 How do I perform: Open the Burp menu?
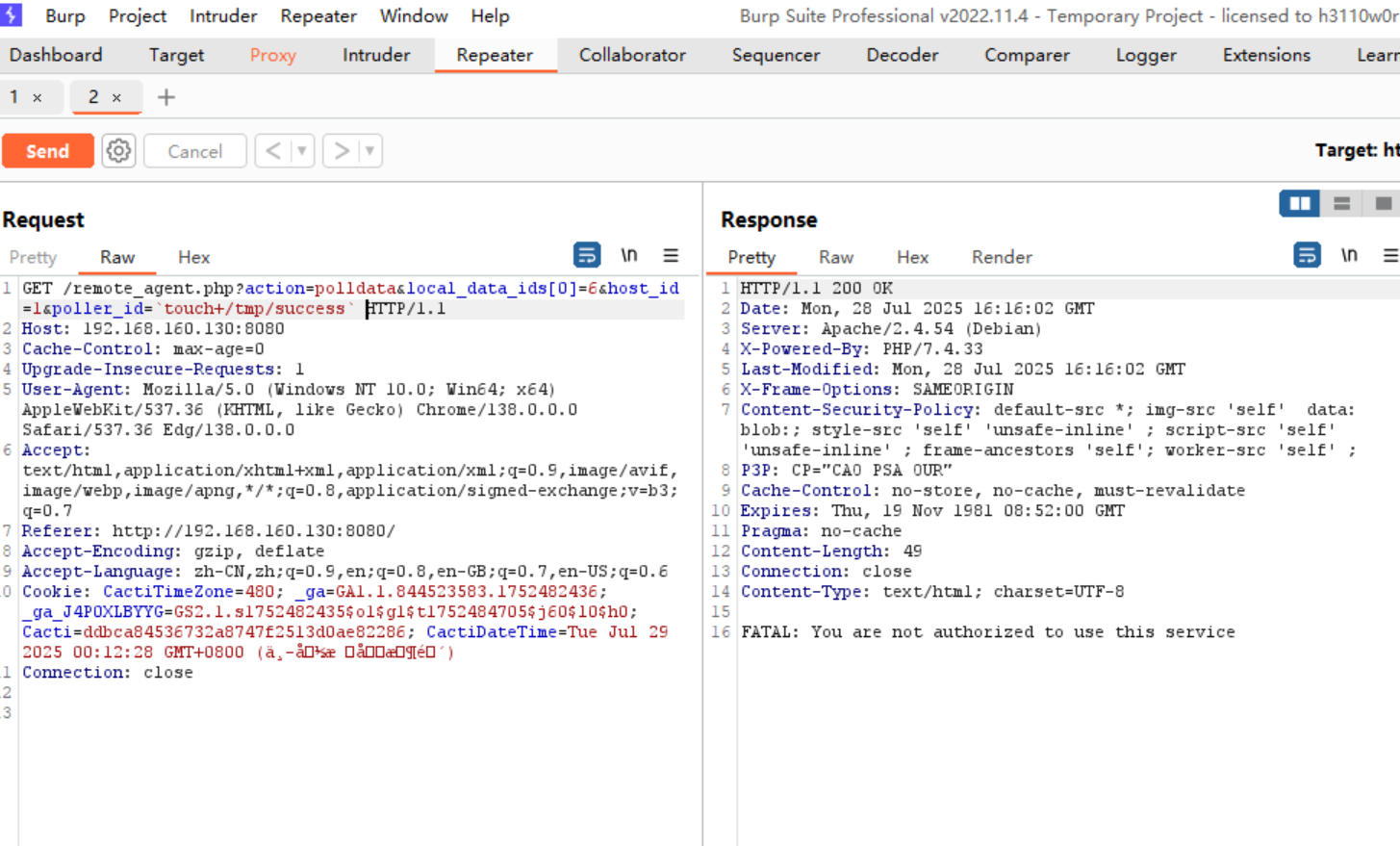pyautogui.click(x=65, y=16)
